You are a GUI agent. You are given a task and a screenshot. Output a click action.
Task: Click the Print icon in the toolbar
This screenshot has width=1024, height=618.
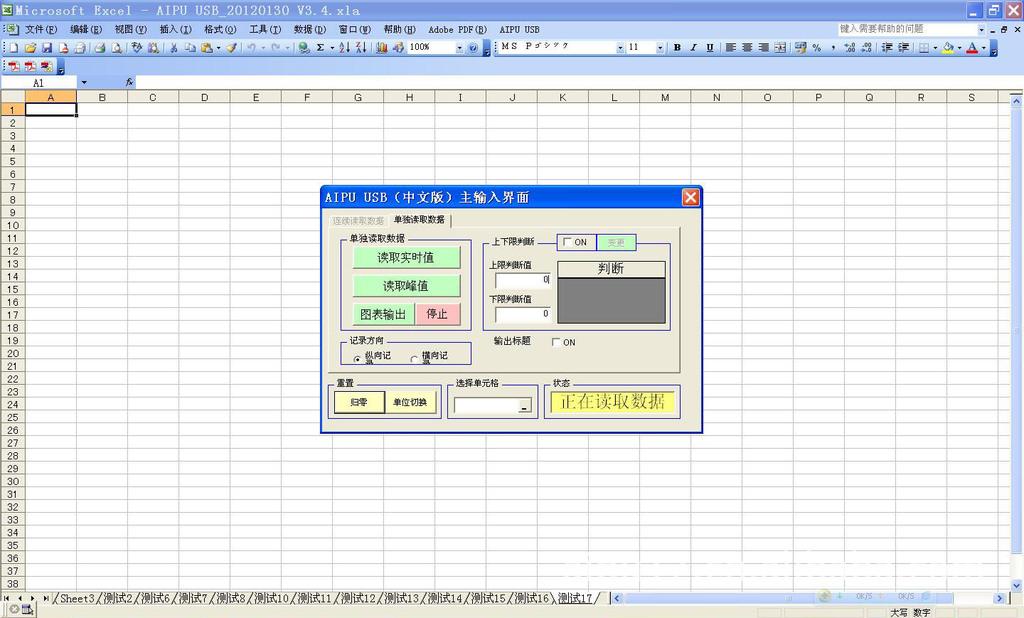tap(100, 48)
